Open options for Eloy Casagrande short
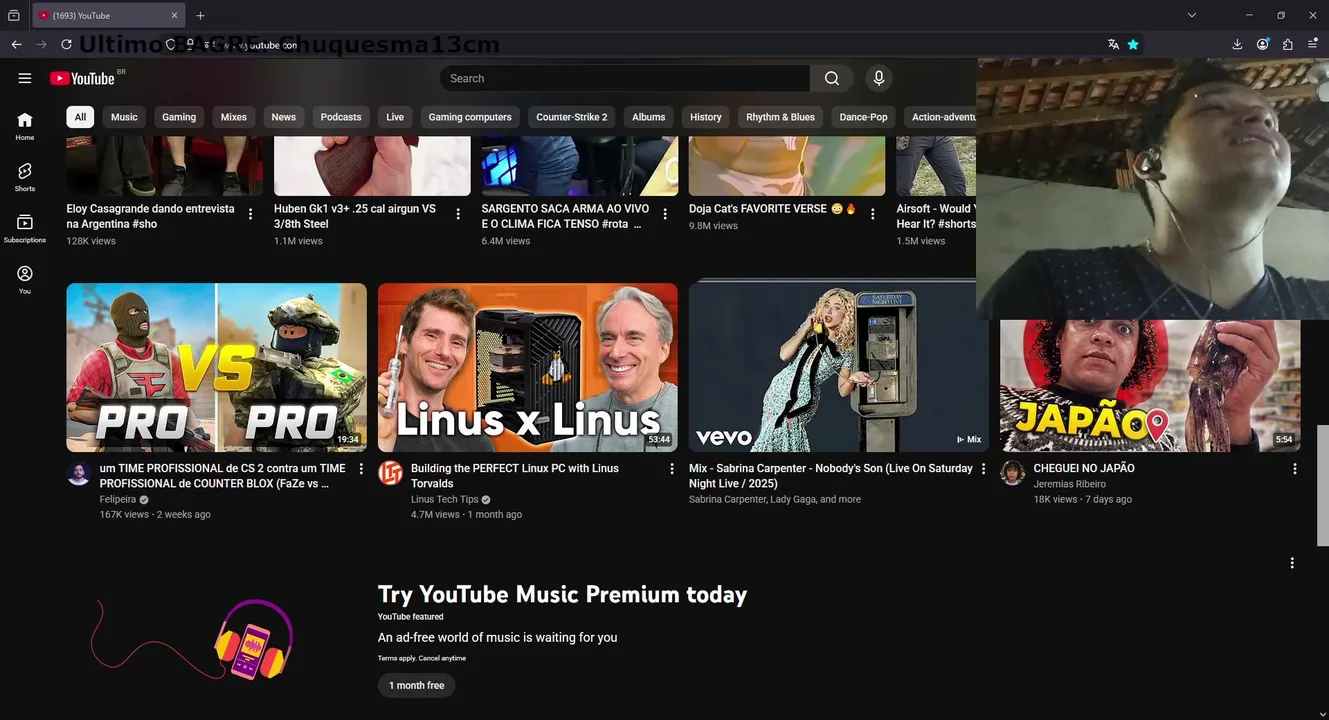Viewport: 1329px width, 720px height. point(251,214)
